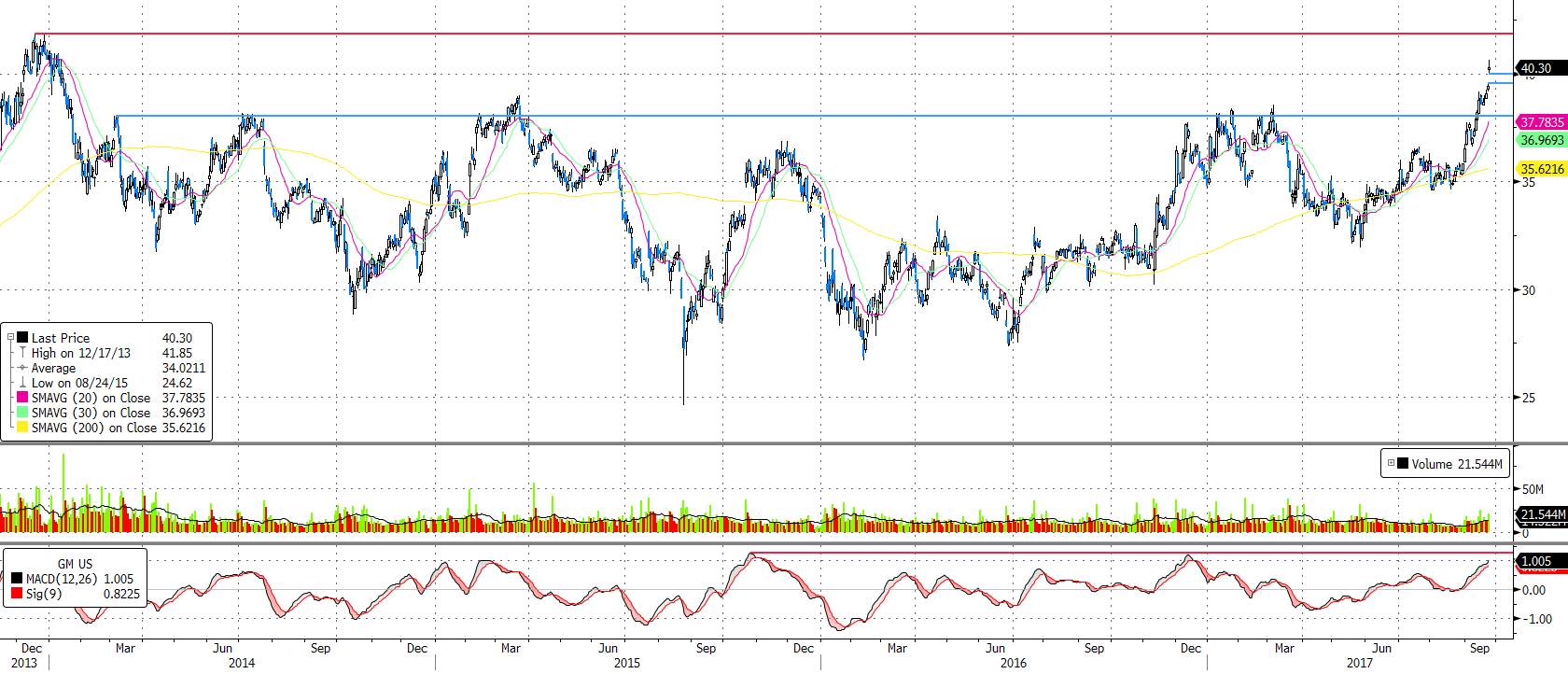Click the 'Last Price' legend label
The image size is (1568, 674).
pyautogui.click(x=61, y=338)
